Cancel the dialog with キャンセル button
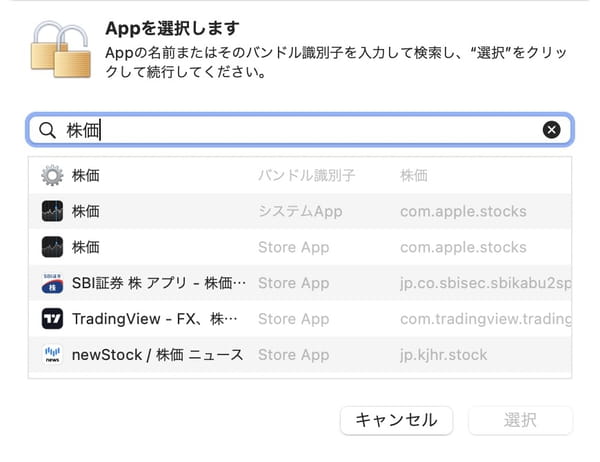 tap(396, 420)
